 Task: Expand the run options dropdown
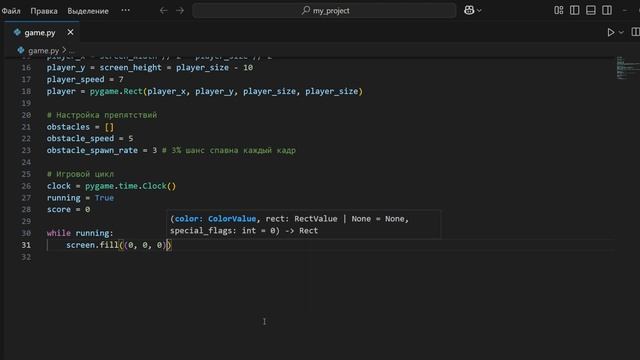pyautogui.click(x=621, y=32)
